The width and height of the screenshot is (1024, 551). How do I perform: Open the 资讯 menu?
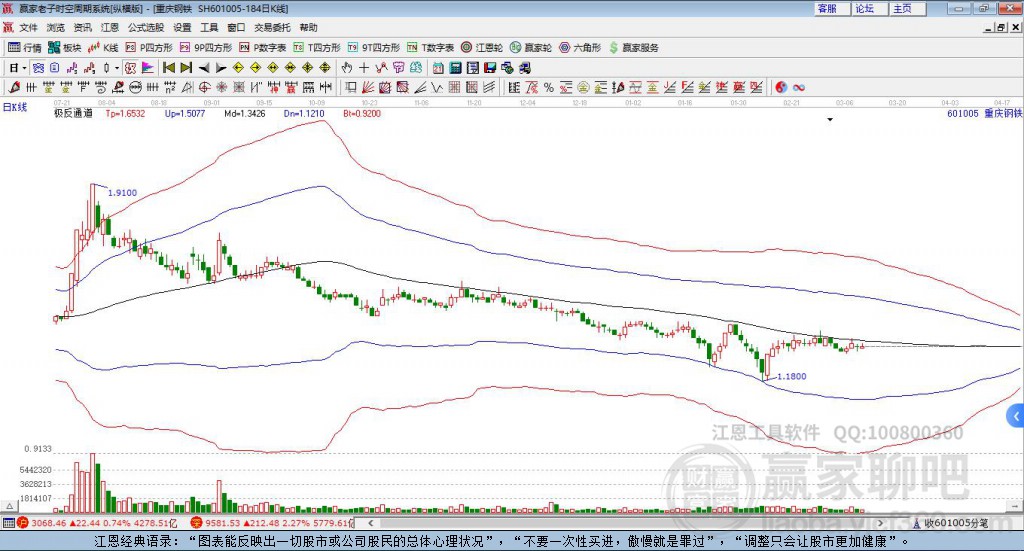coord(82,27)
